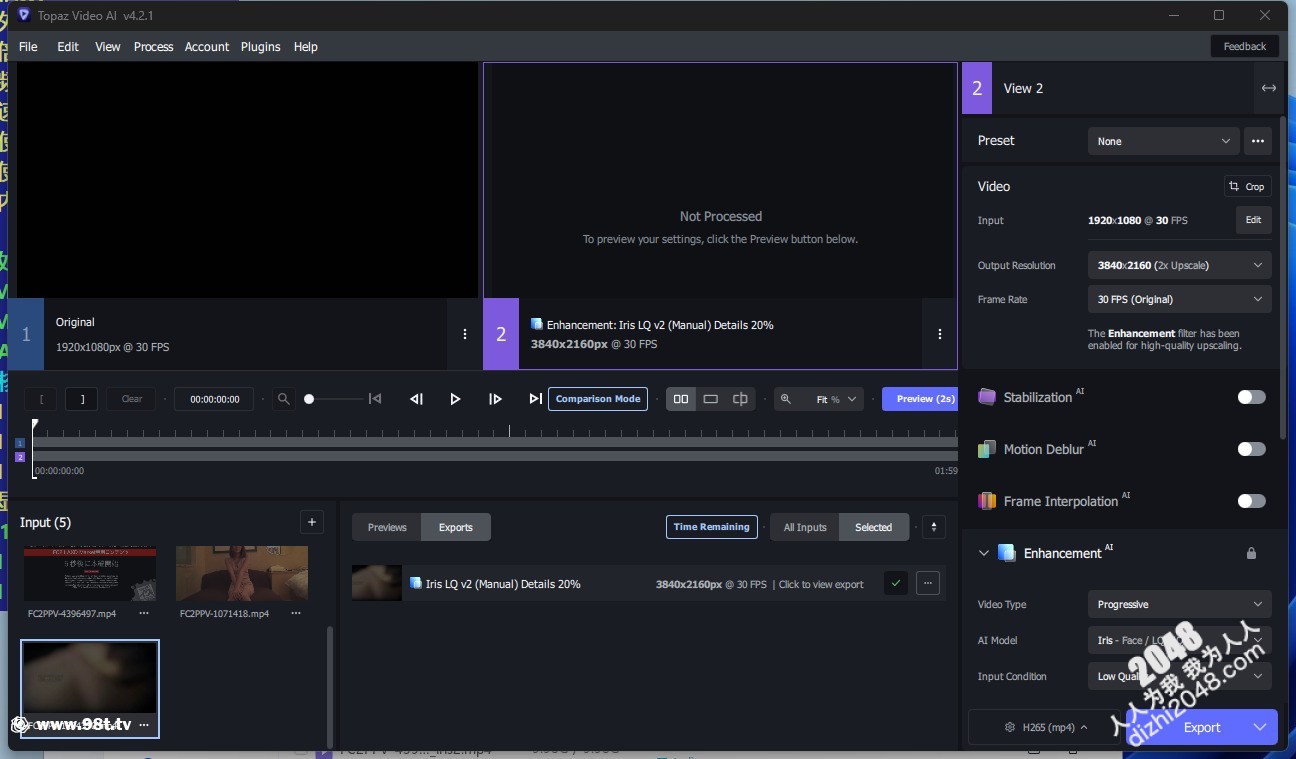Screen dimensions: 1296x759
Task: Open the Edit menu
Action: pos(68,46)
